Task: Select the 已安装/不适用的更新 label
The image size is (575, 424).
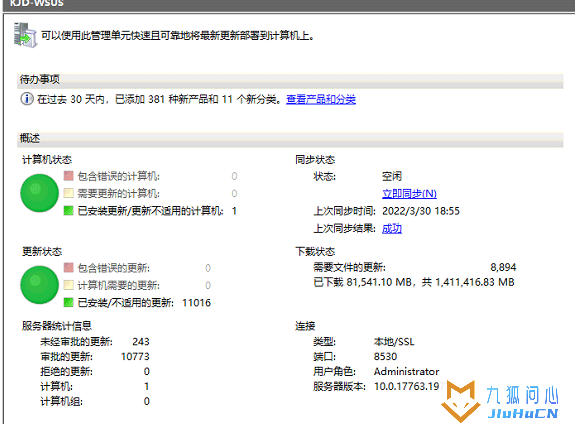Action: point(125,303)
